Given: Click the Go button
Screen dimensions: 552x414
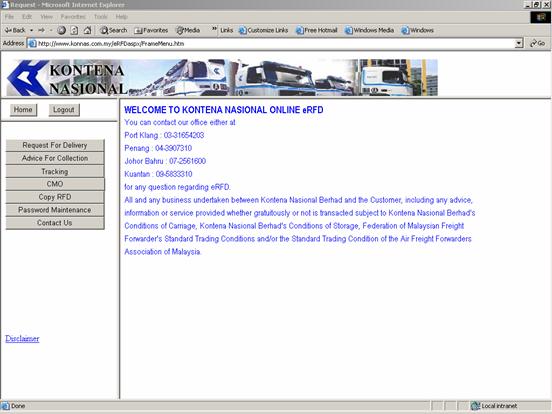Looking at the screenshot, I should 538,43.
